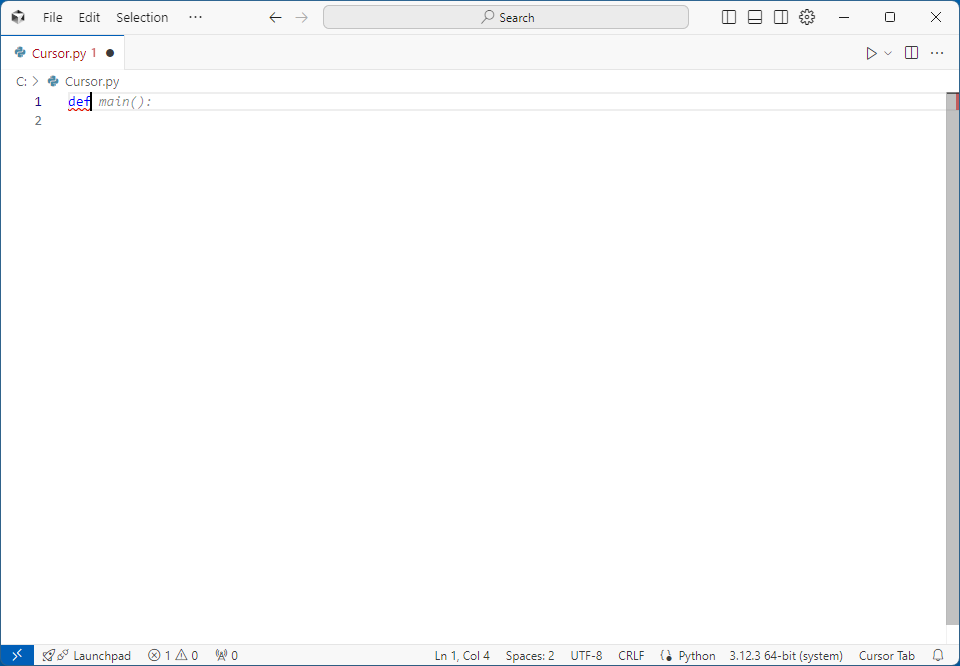Image resolution: width=960 pixels, height=666 pixels.
Task: Click the Split Editor icon
Action: point(911,53)
